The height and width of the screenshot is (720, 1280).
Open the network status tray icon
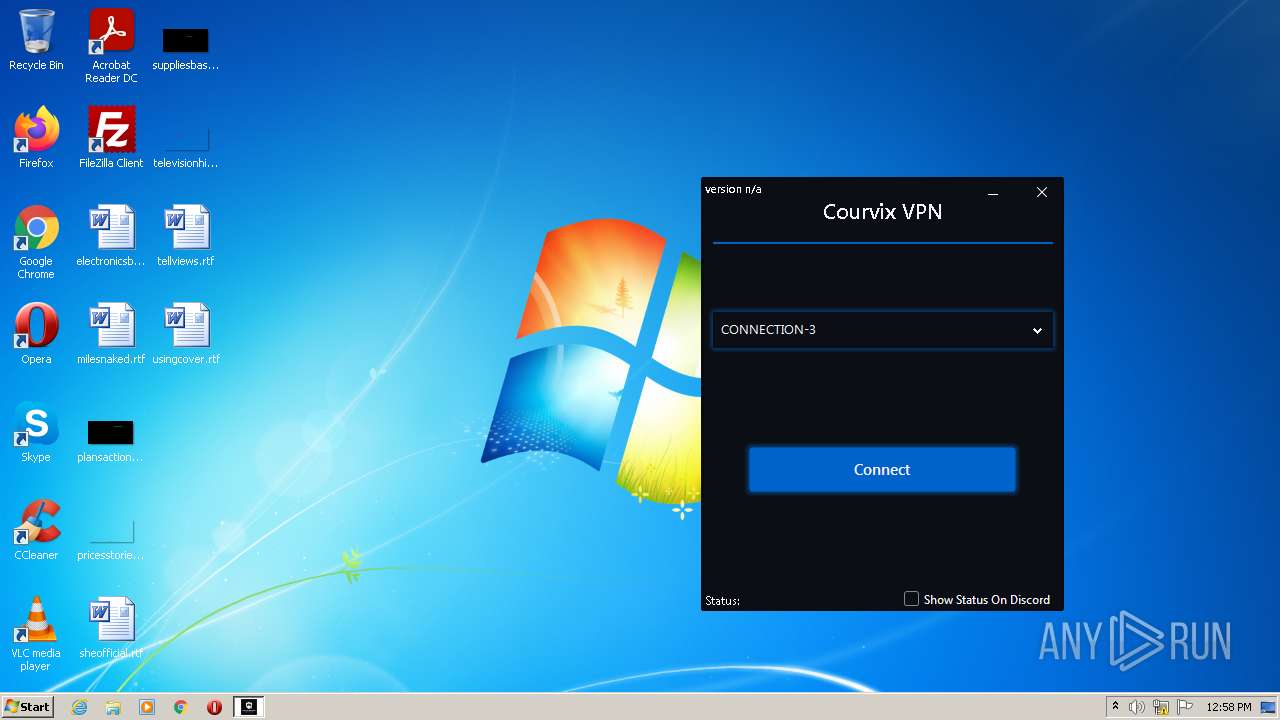[1161, 707]
